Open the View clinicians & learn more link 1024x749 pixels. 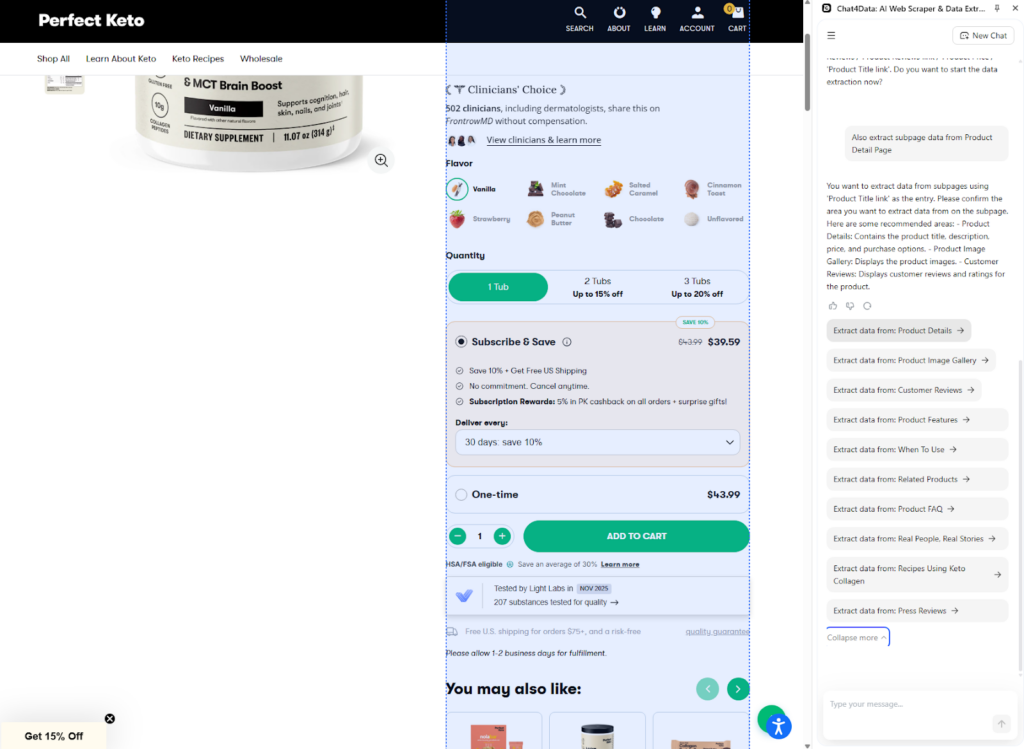543,139
